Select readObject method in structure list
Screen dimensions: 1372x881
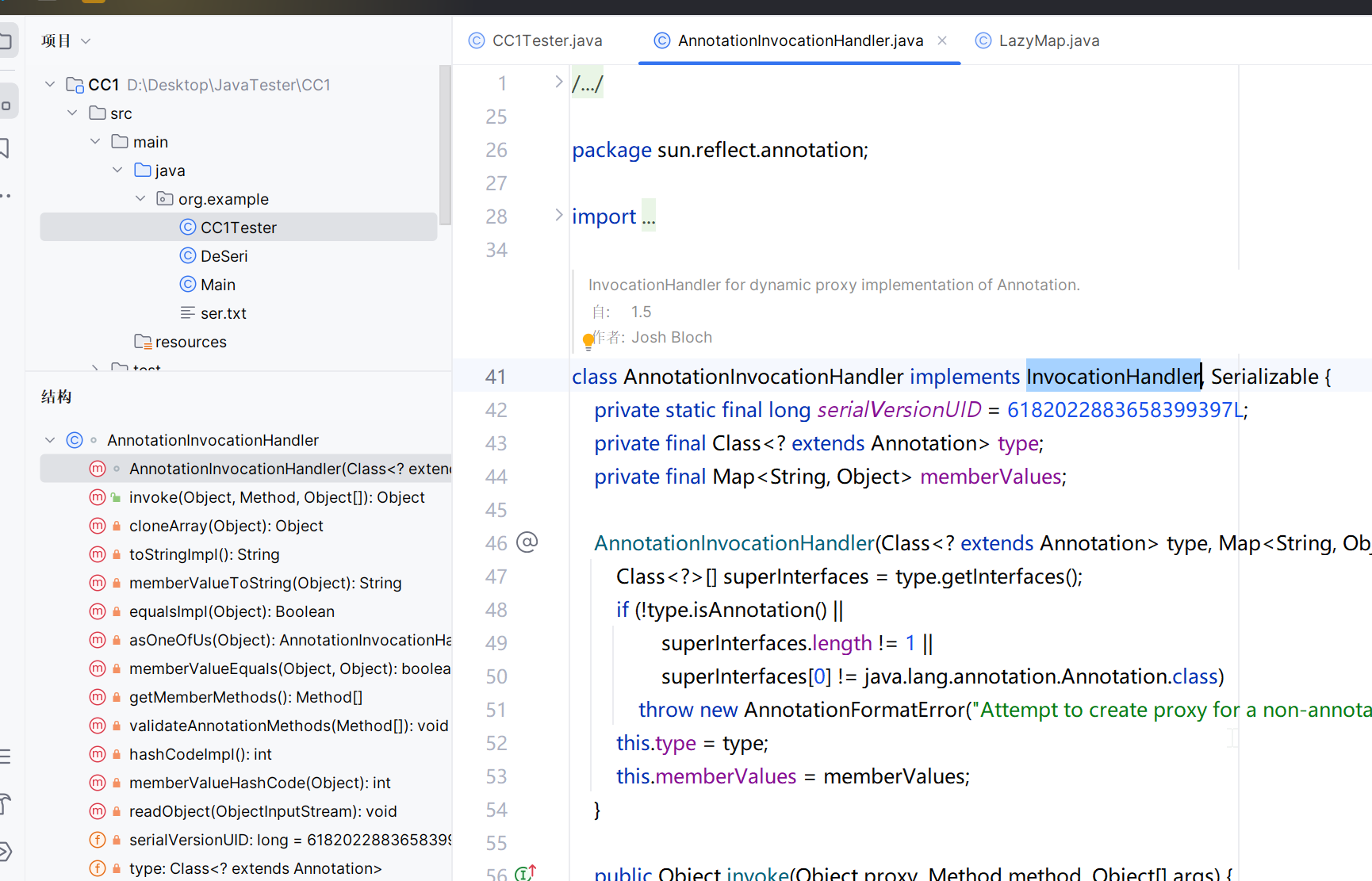[263, 811]
